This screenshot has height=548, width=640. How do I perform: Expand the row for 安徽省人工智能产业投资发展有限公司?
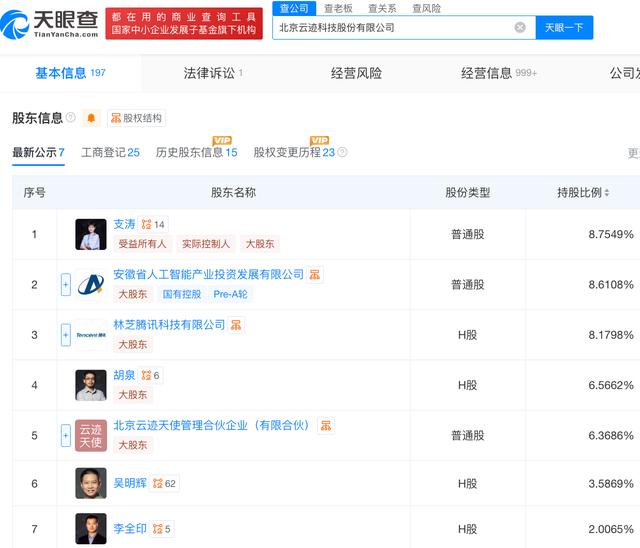click(66, 285)
